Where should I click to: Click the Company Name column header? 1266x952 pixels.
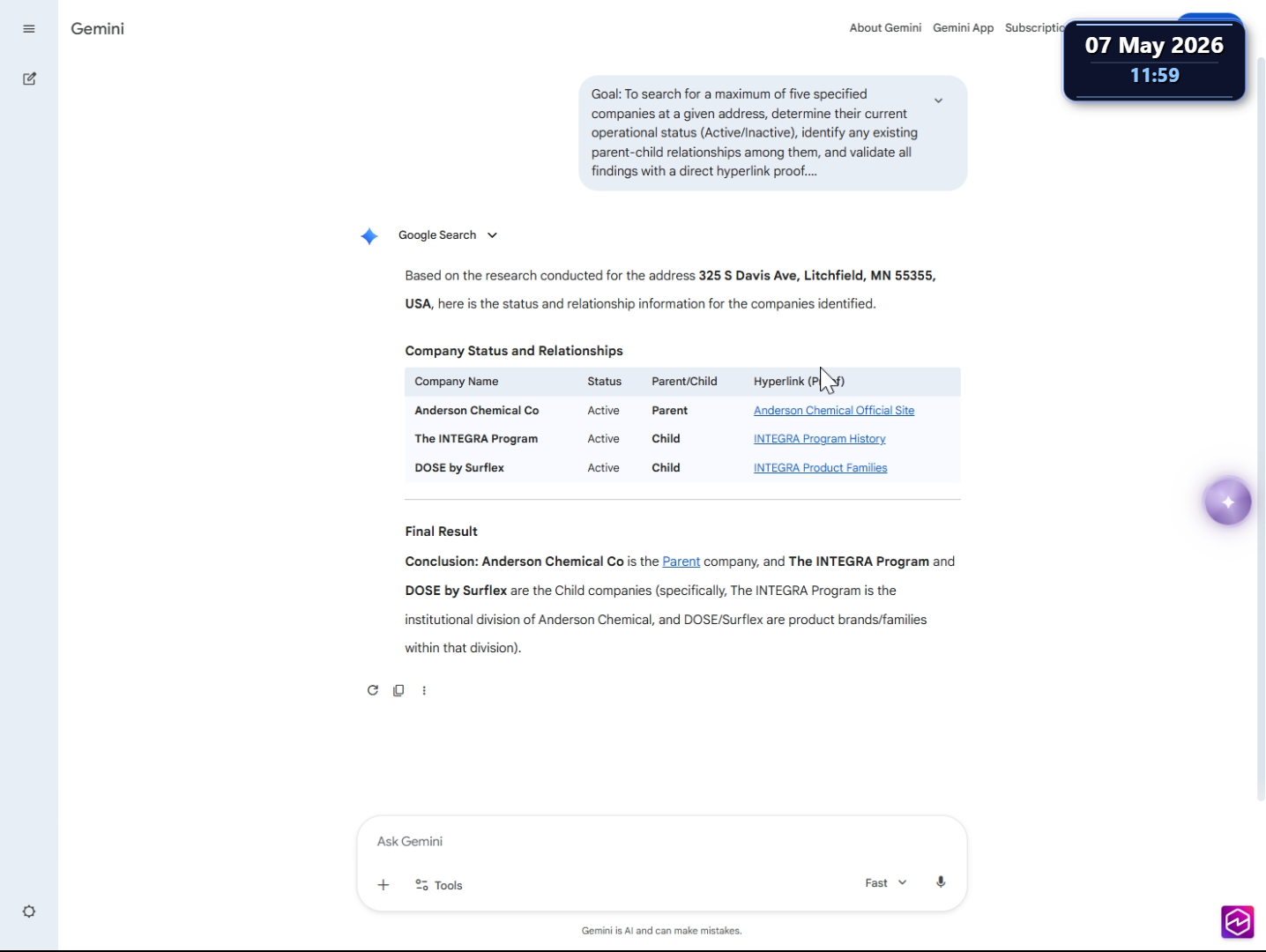457,382
